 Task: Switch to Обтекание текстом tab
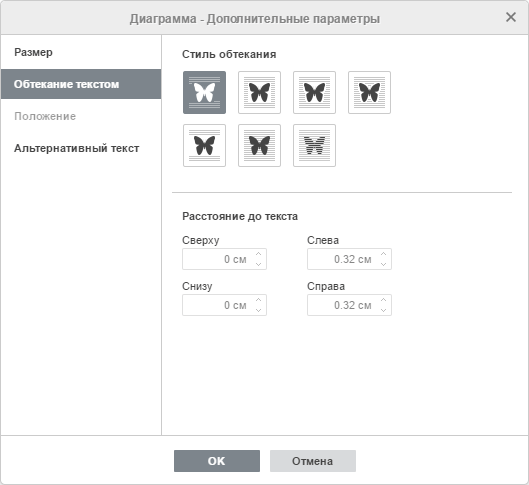(x=81, y=84)
